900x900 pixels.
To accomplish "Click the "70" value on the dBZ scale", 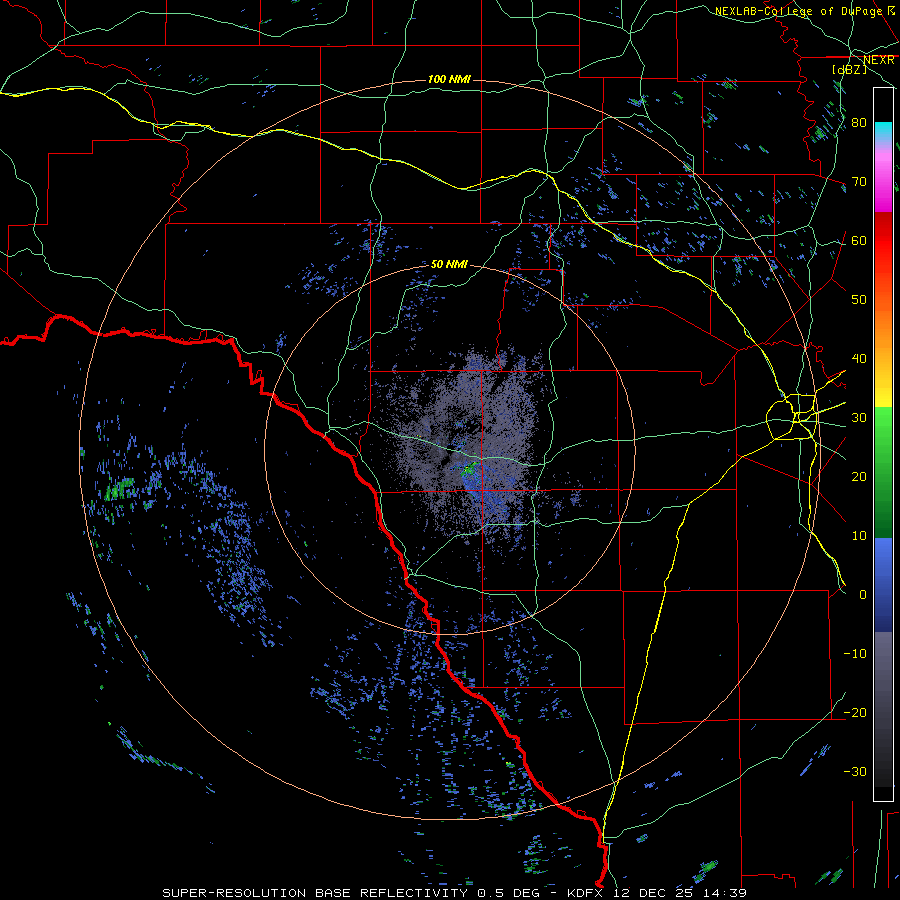I will click(x=859, y=182).
